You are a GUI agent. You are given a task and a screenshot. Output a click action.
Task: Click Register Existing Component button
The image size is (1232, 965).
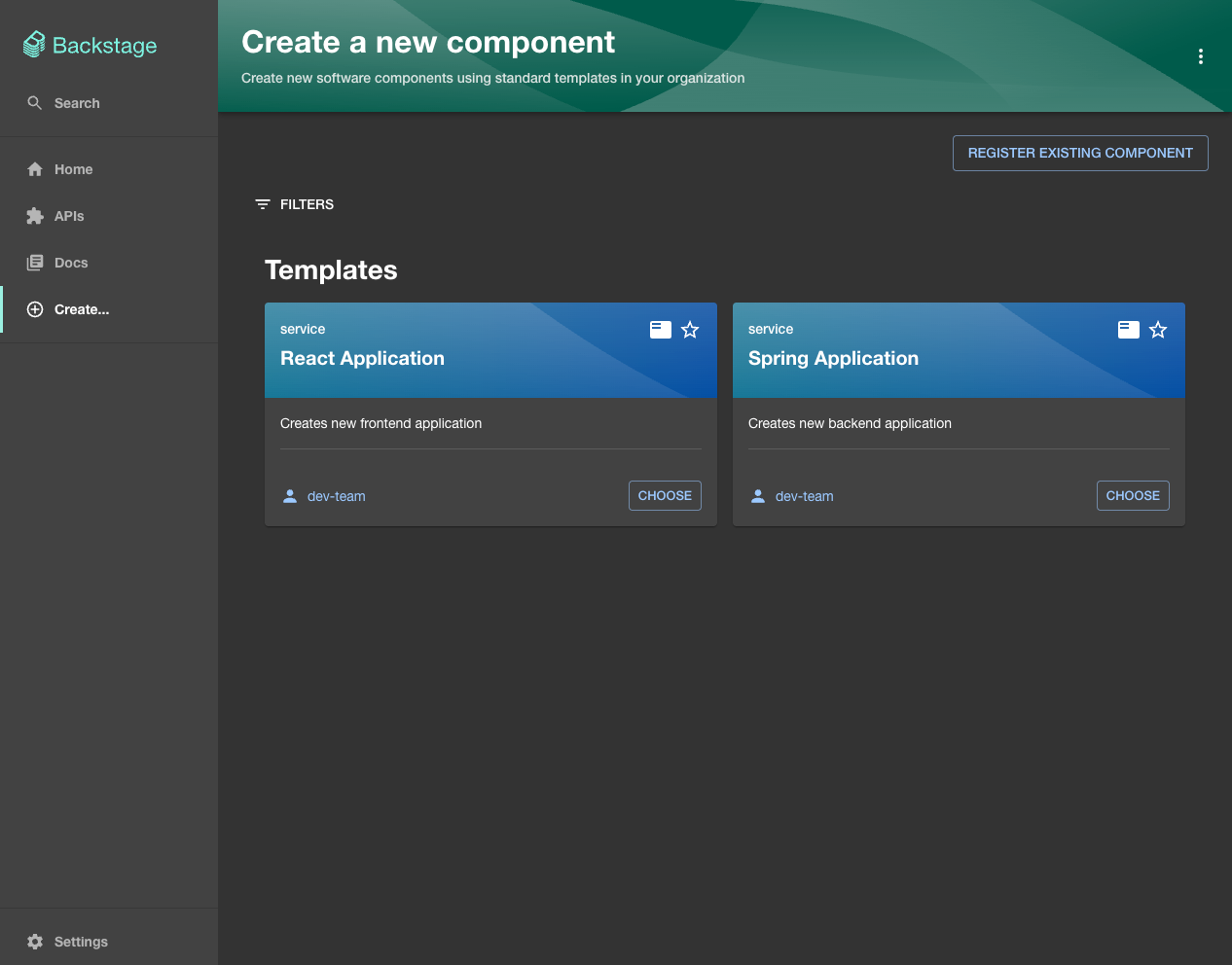point(1080,153)
